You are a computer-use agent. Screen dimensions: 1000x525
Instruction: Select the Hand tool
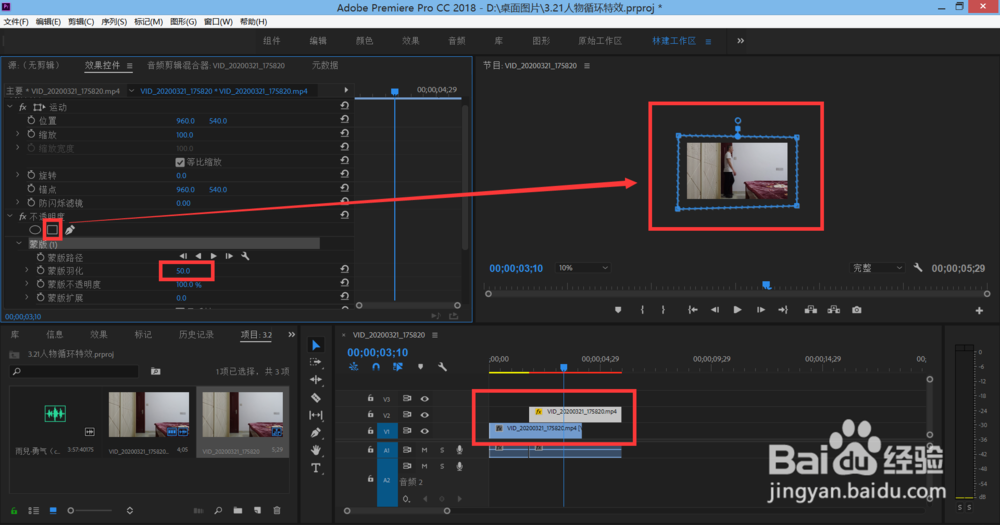[x=316, y=450]
